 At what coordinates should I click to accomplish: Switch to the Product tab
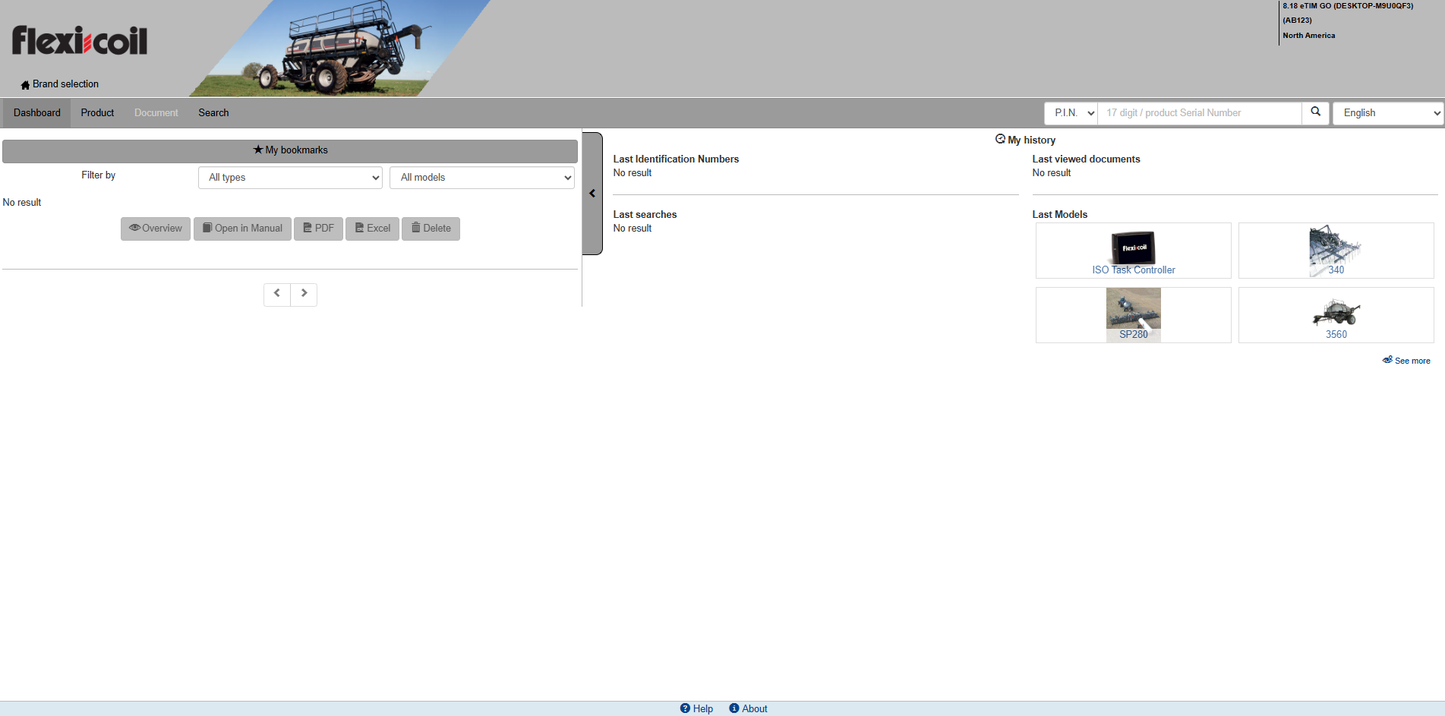[x=97, y=113]
